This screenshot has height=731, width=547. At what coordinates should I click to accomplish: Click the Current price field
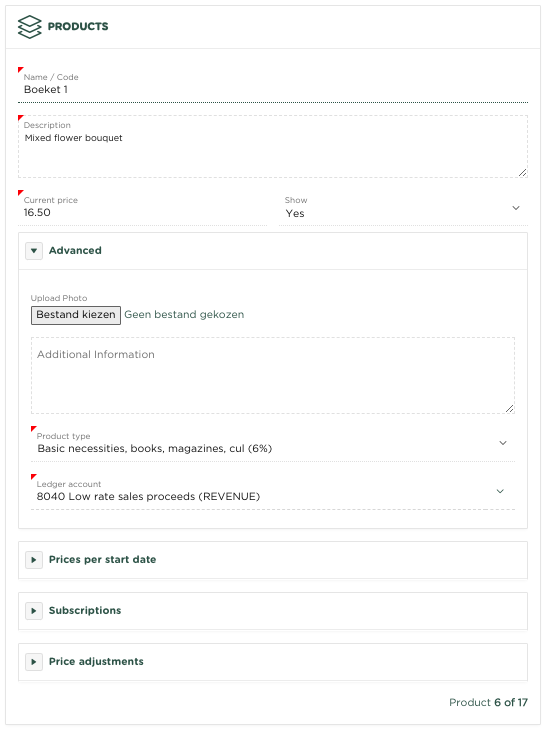point(143,208)
